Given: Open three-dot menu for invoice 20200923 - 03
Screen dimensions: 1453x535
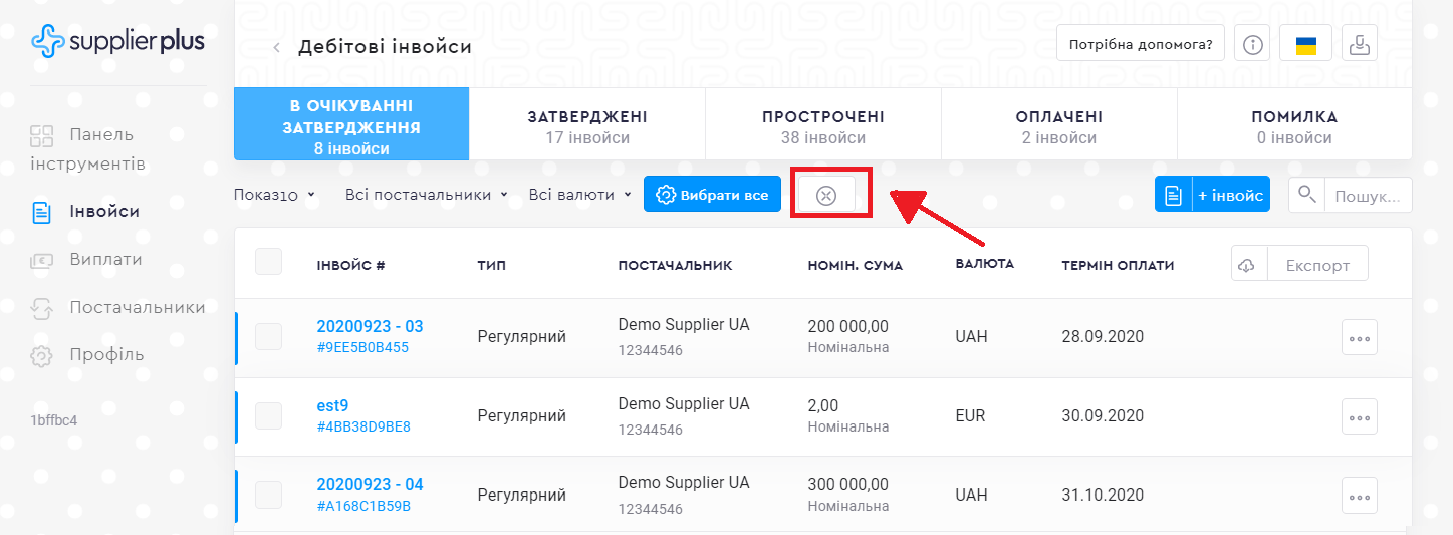Looking at the screenshot, I should pos(1359,337).
